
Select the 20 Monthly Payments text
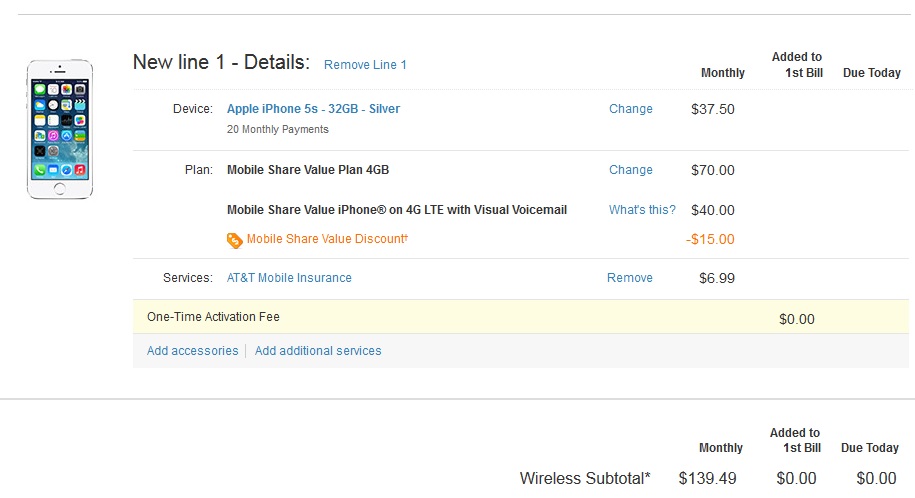pyautogui.click(x=278, y=130)
